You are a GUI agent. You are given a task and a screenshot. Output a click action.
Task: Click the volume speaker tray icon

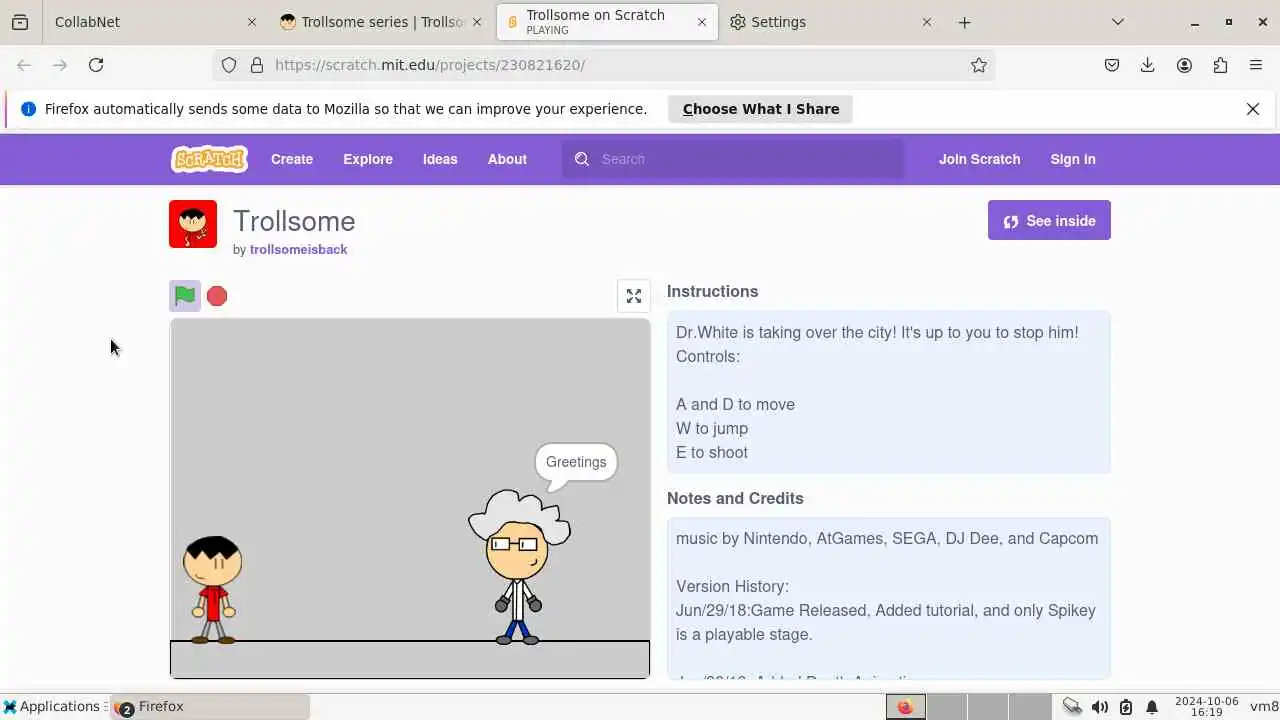(x=1100, y=707)
